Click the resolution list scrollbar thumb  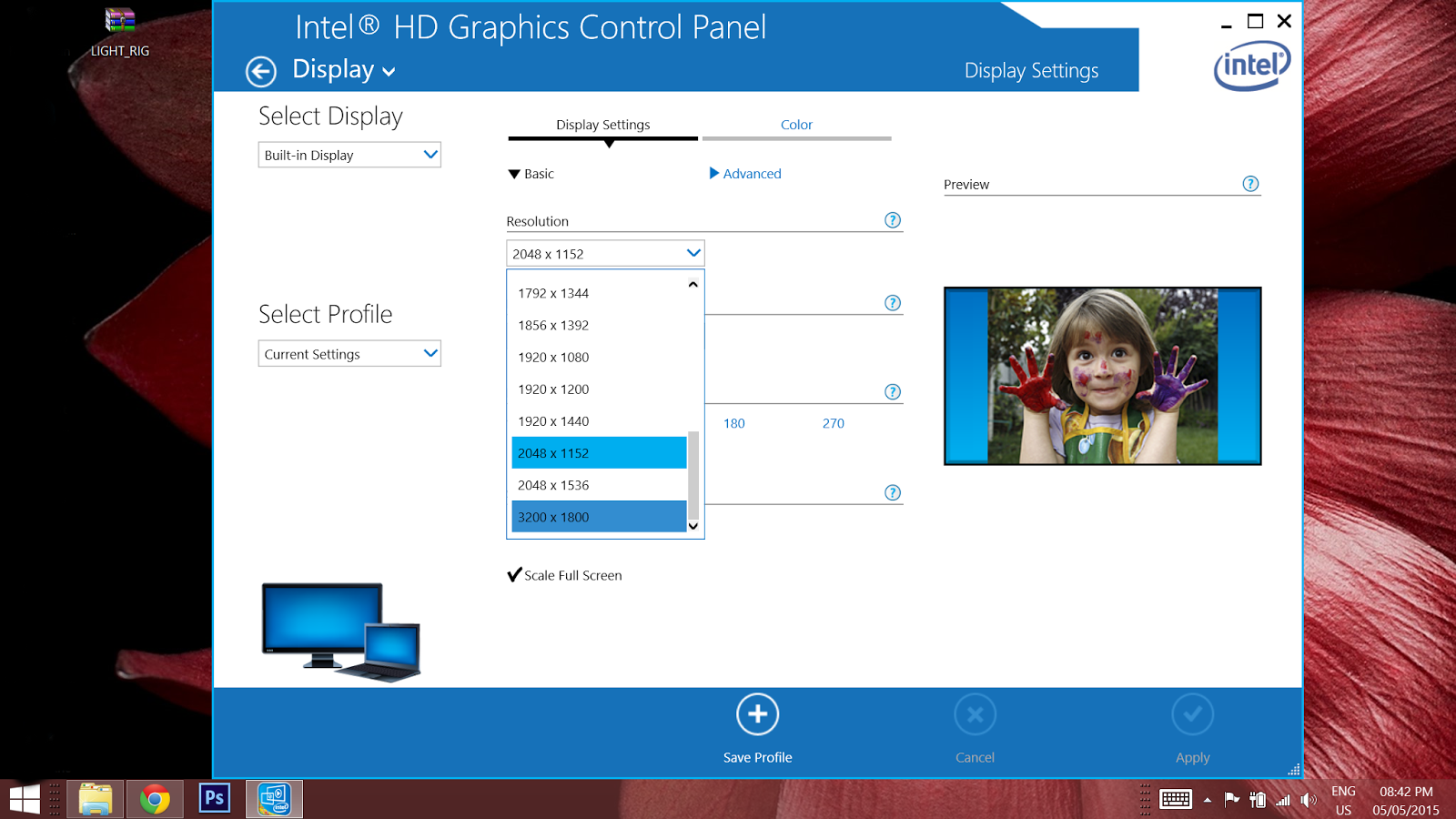[x=693, y=474]
